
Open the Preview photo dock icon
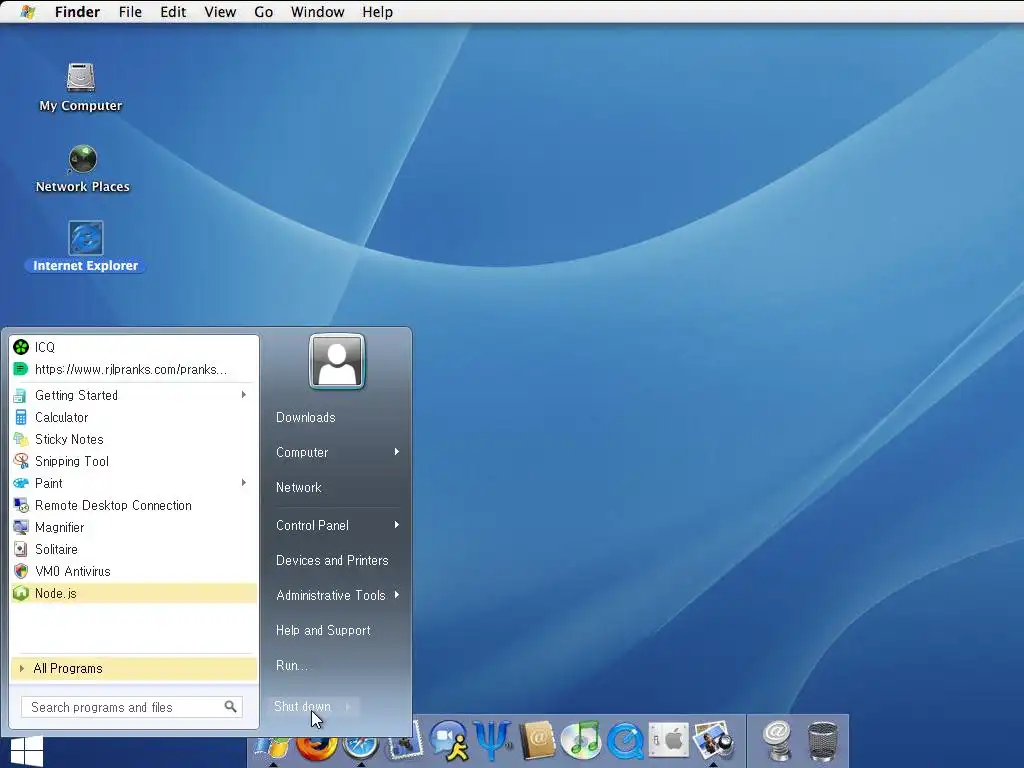(x=713, y=740)
